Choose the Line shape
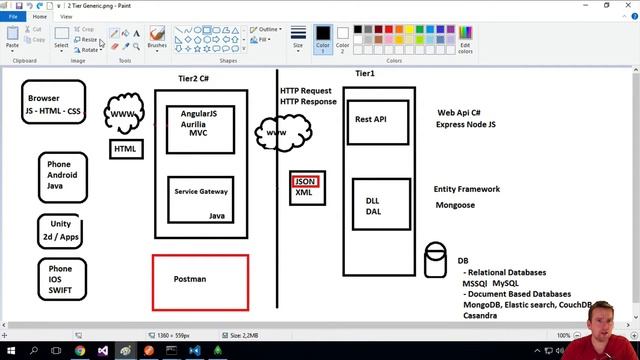The height and width of the screenshot is (360, 640). [x=178, y=30]
